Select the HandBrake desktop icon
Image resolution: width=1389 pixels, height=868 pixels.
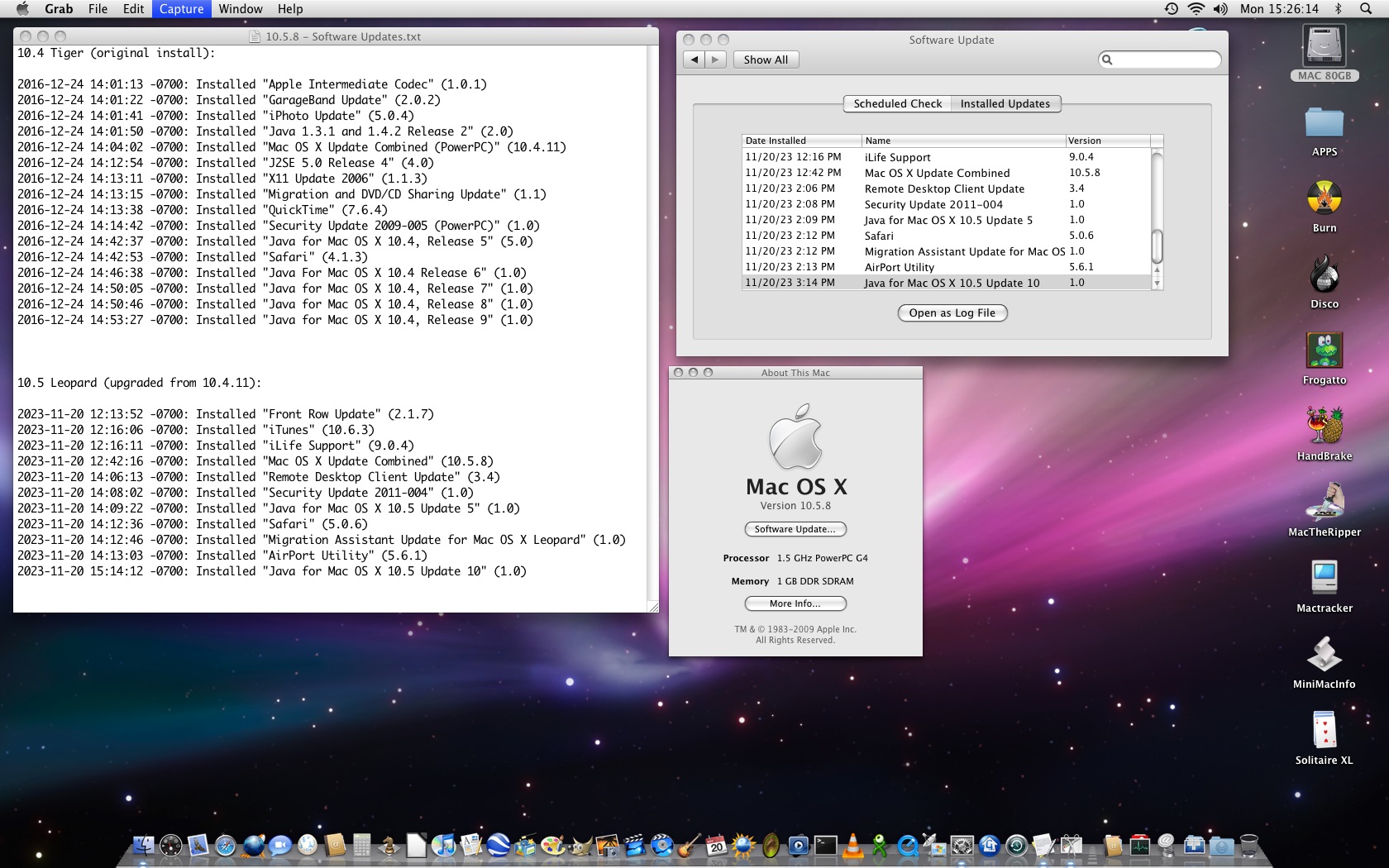point(1325,427)
